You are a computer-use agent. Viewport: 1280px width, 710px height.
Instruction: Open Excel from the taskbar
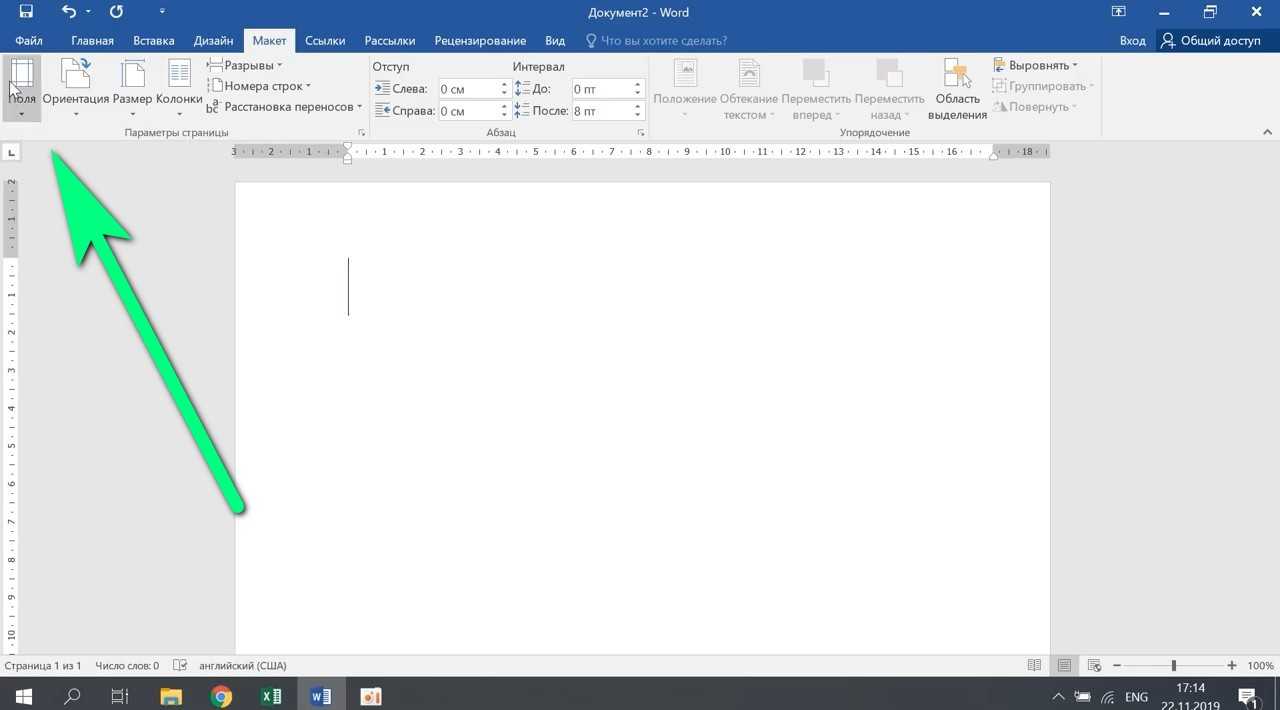(271, 696)
